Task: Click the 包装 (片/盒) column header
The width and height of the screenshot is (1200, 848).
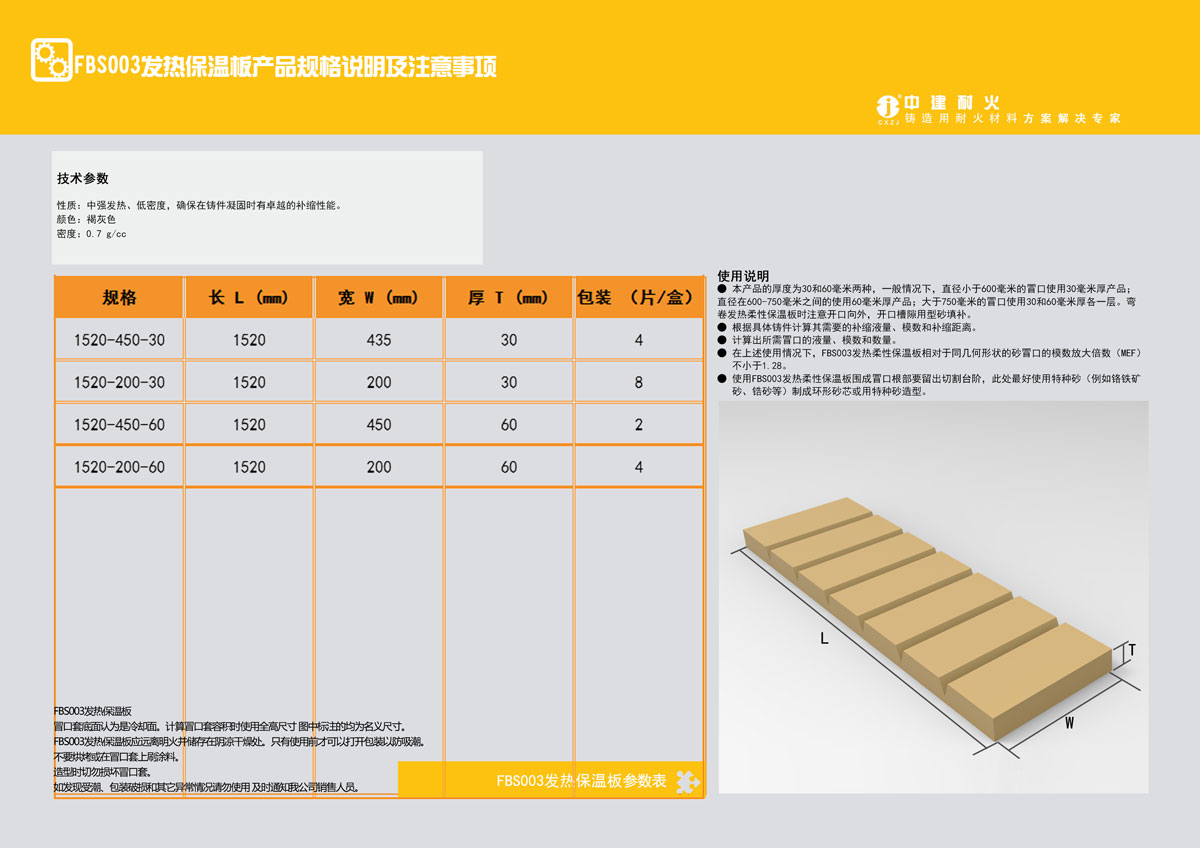Action: pos(638,298)
